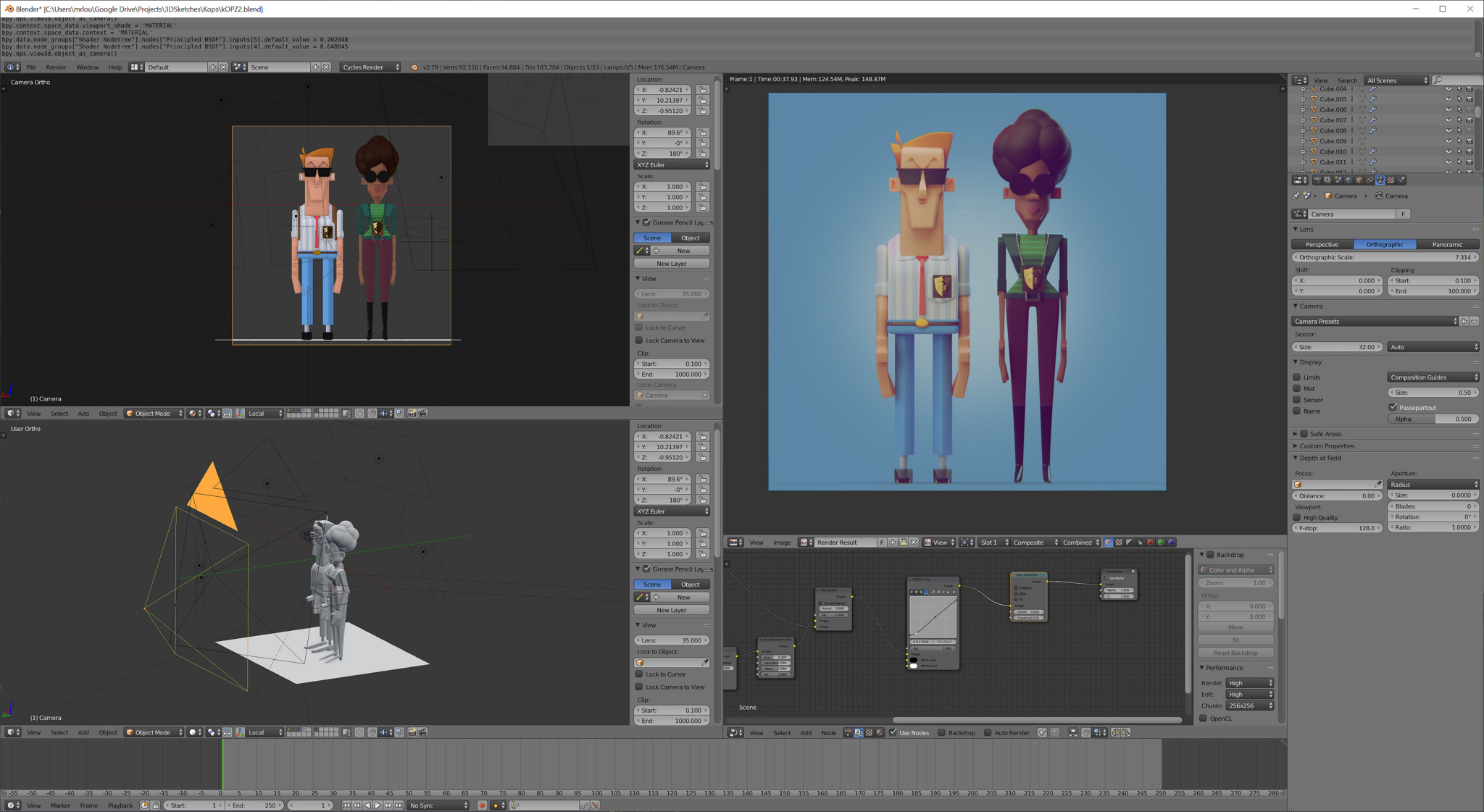Click the backdrop Move button
1484x812 pixels.
1235,627
